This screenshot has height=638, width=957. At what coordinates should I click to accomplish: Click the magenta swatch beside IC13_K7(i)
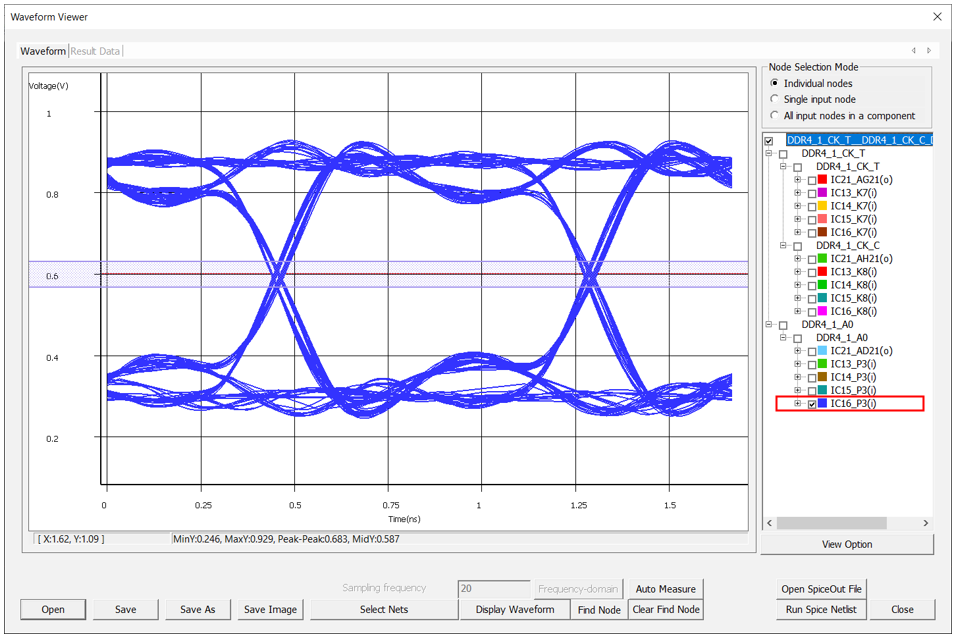[823, 193]
